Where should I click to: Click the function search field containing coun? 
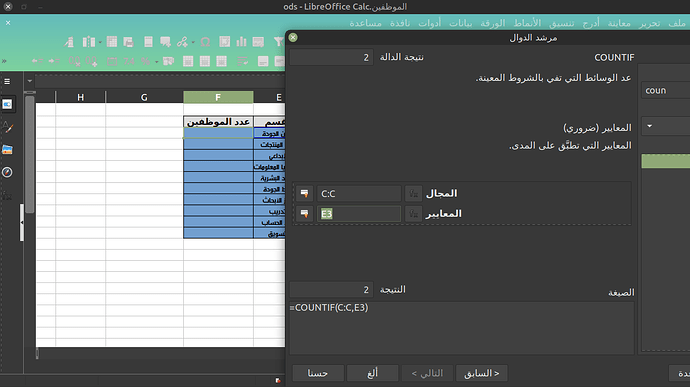(x=665, y=91)
